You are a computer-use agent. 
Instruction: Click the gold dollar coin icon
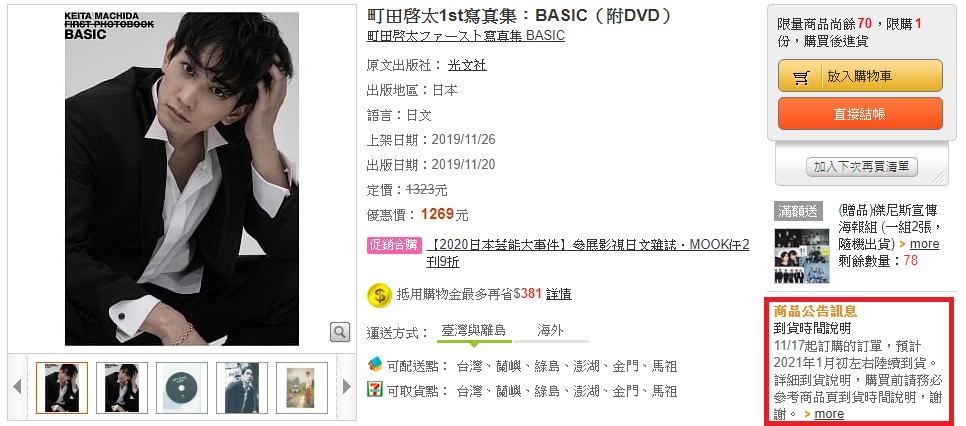click(x=379, y=295)
